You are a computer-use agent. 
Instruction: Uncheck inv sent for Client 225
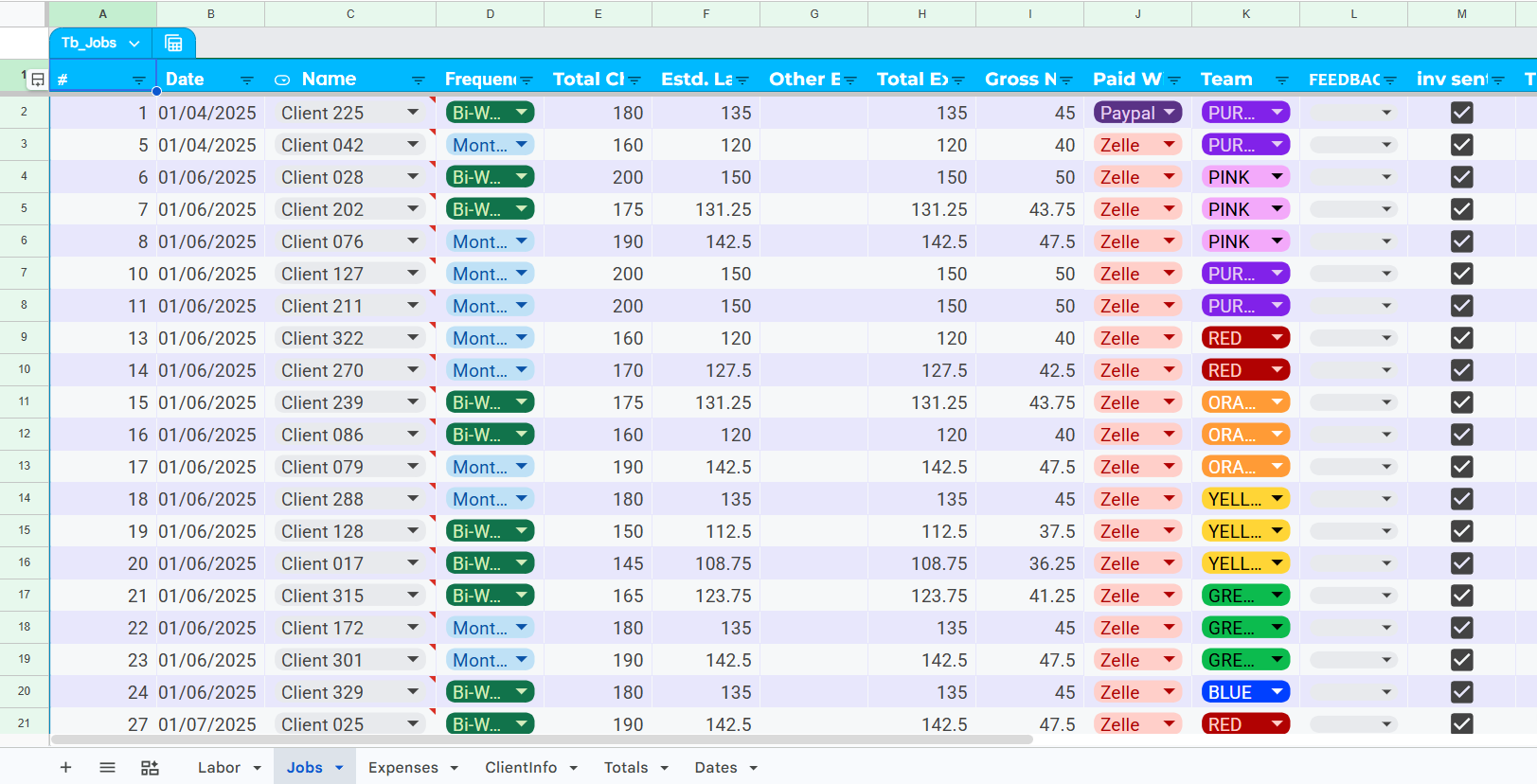coord(1462,113)
